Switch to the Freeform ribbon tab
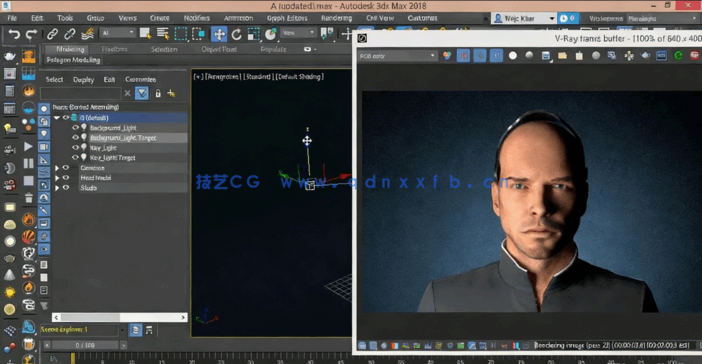Screen dimensions: 702x364 pyautogui.click(x=114, y=49)
